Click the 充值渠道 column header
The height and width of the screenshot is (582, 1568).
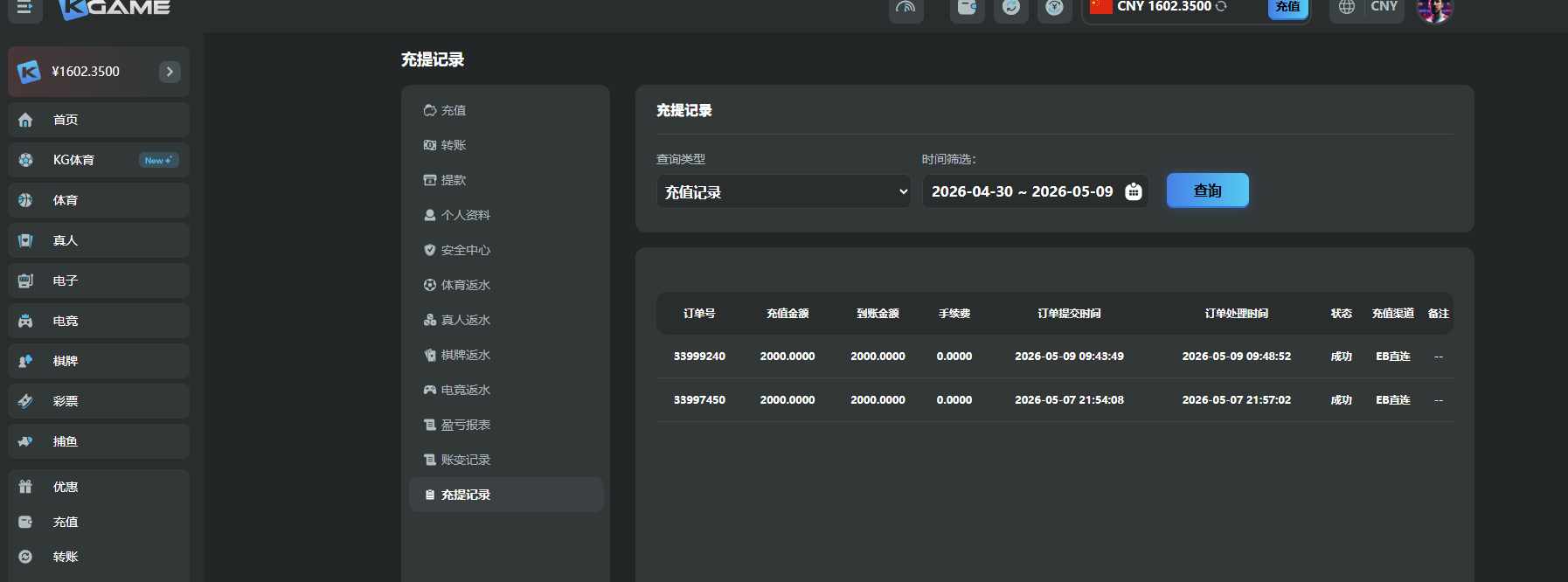click(x=1393, y=314)
